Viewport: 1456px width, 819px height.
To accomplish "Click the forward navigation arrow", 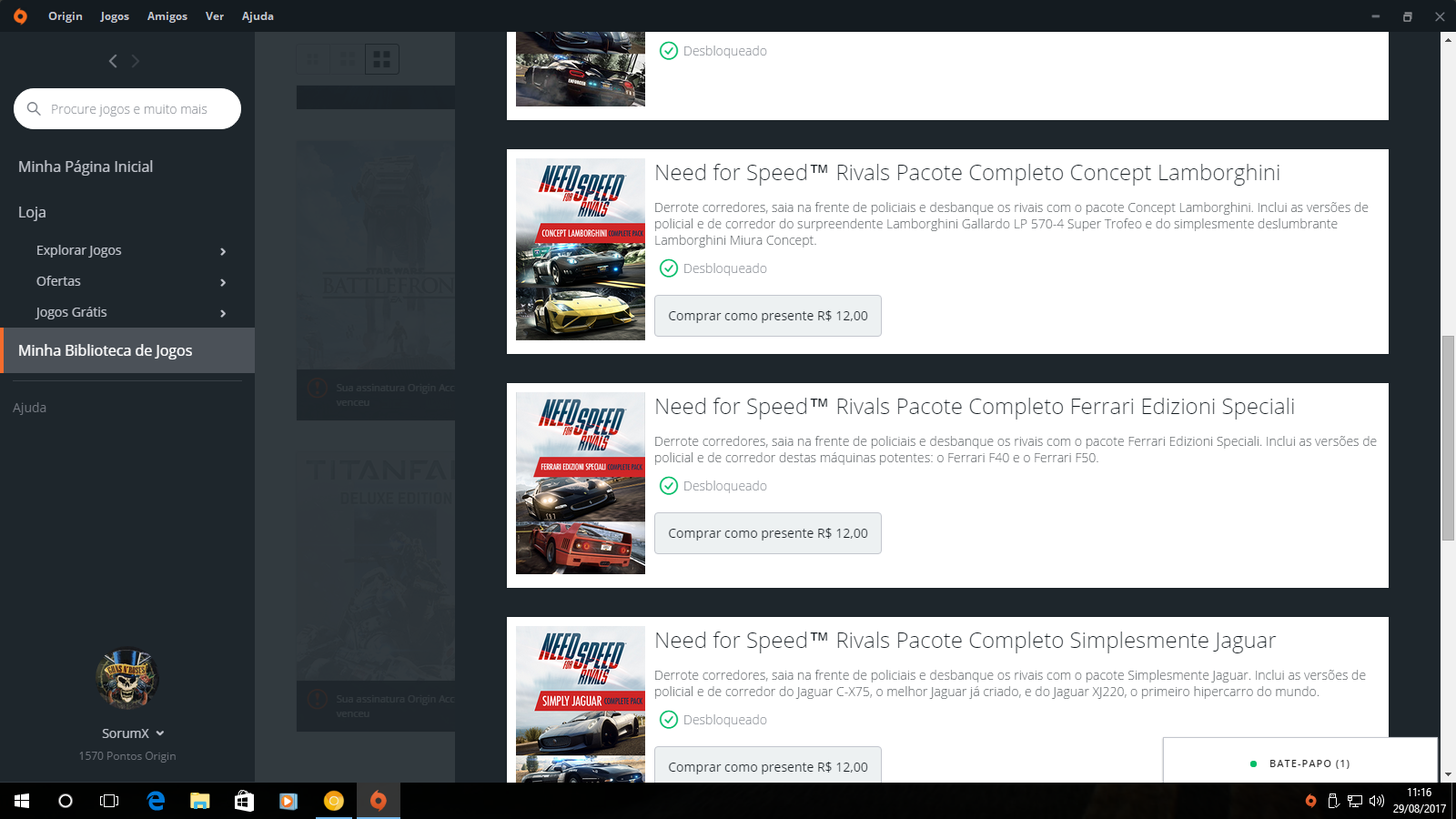I will 136,61.
